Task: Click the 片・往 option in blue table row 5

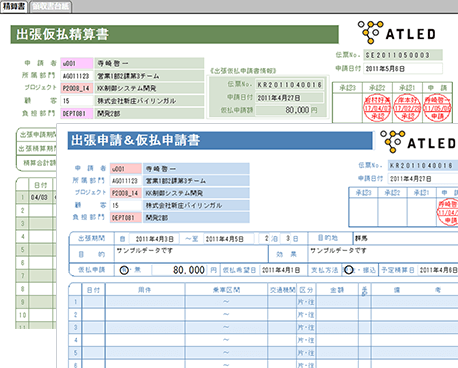Action: (x=306, y=353)
